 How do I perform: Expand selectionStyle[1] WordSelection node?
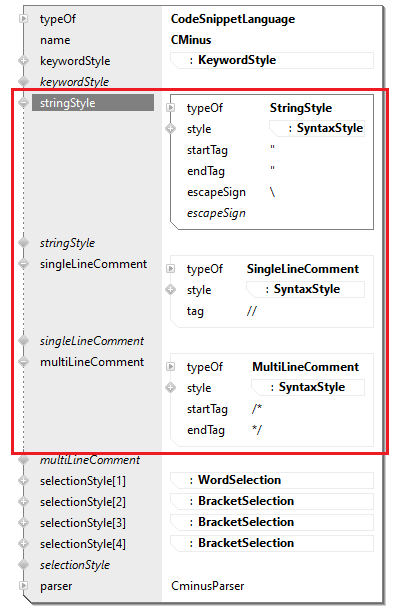pos(24,481)
